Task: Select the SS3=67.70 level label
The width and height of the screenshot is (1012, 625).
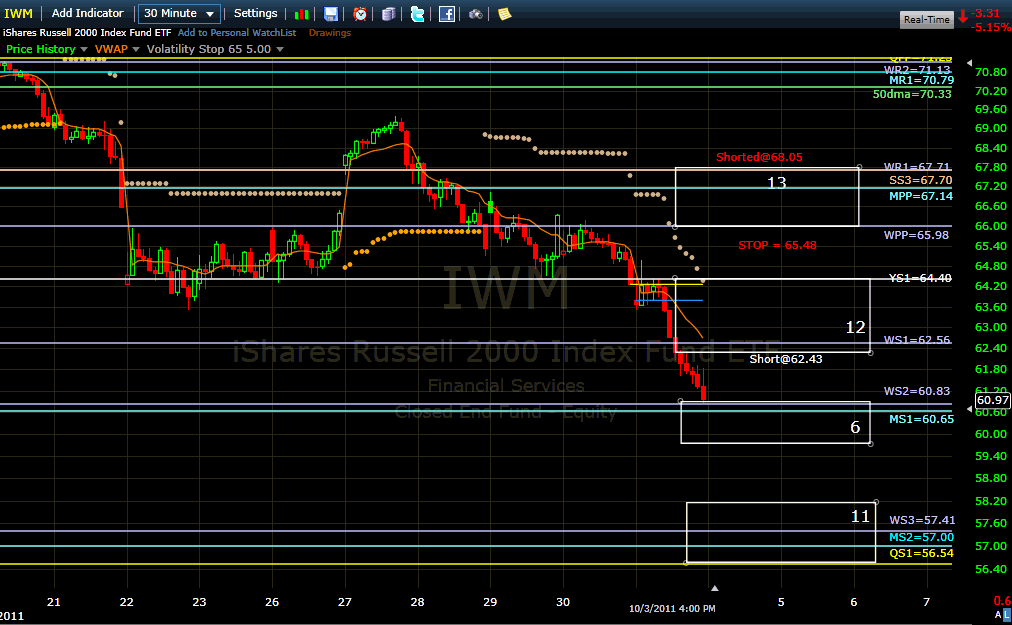Action: [920, 180]
